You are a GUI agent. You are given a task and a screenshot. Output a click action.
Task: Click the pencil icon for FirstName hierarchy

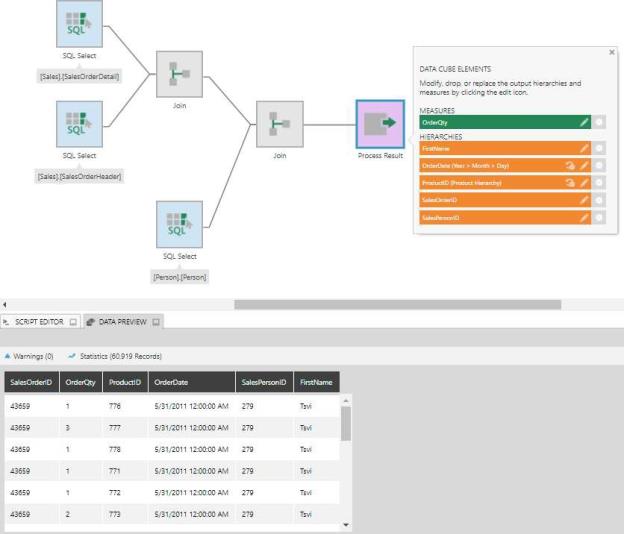click(584, 148)
